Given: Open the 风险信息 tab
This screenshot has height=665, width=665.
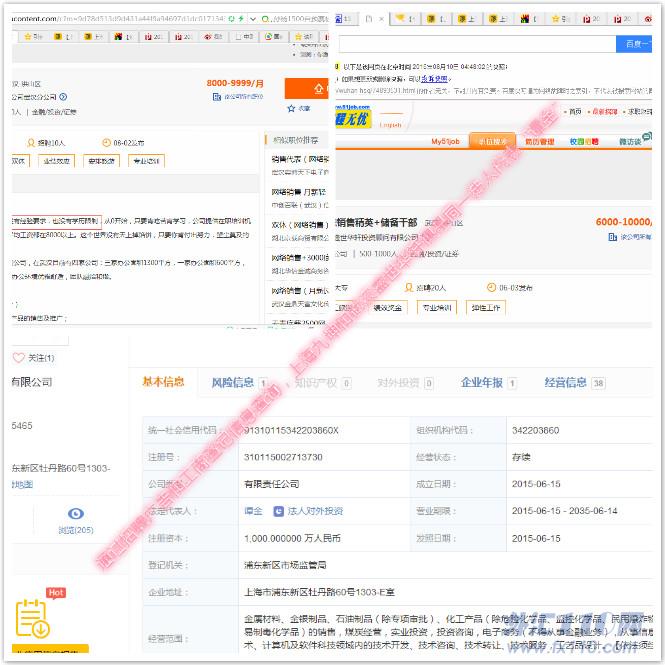Looking at the screenshot, I should pyautogui.click(x=232, y=383).
